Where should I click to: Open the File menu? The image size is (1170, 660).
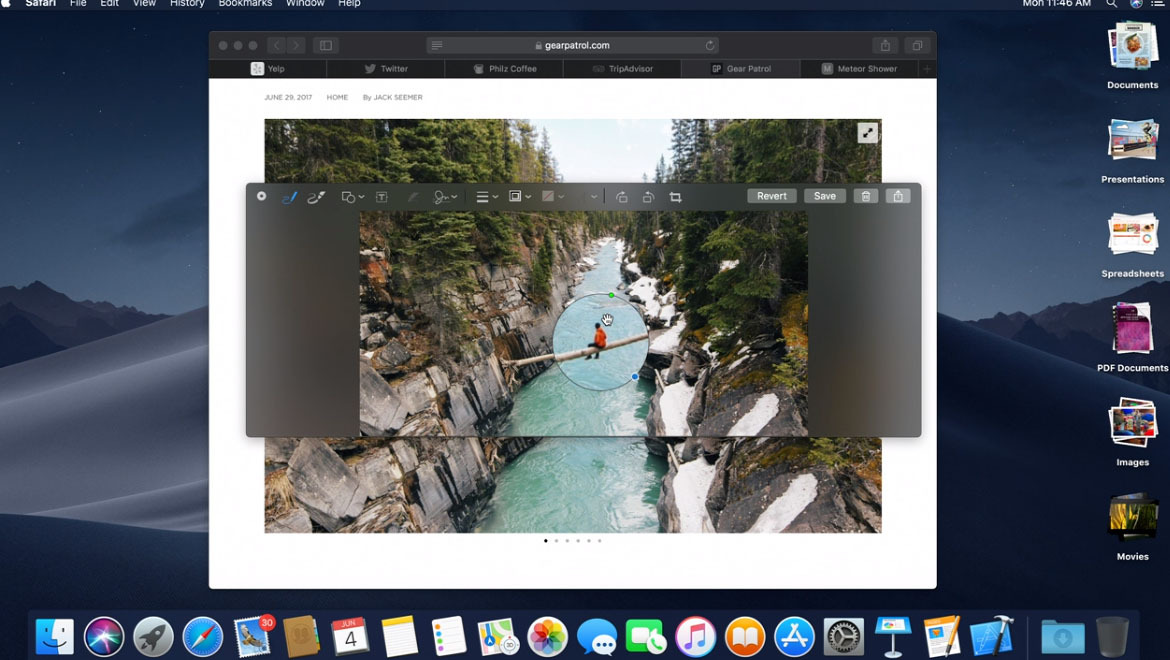pos(78,3)
